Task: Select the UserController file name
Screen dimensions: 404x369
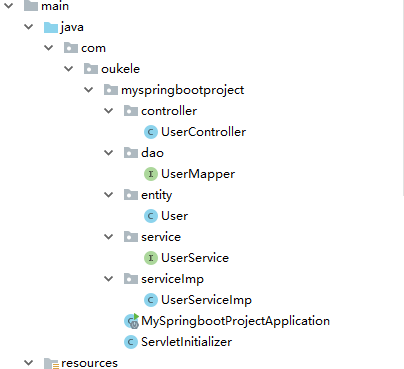Action: pyautogui.click(x=204, y=132)
